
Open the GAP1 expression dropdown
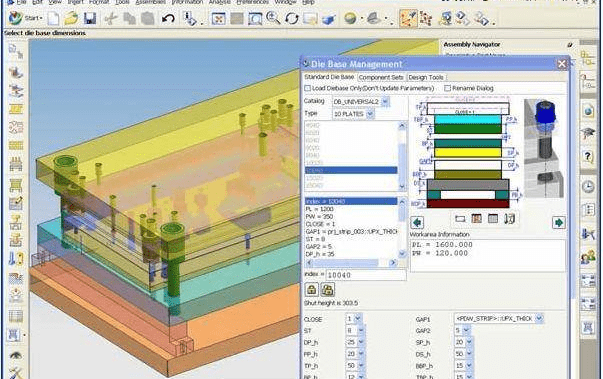pos(539,318)
